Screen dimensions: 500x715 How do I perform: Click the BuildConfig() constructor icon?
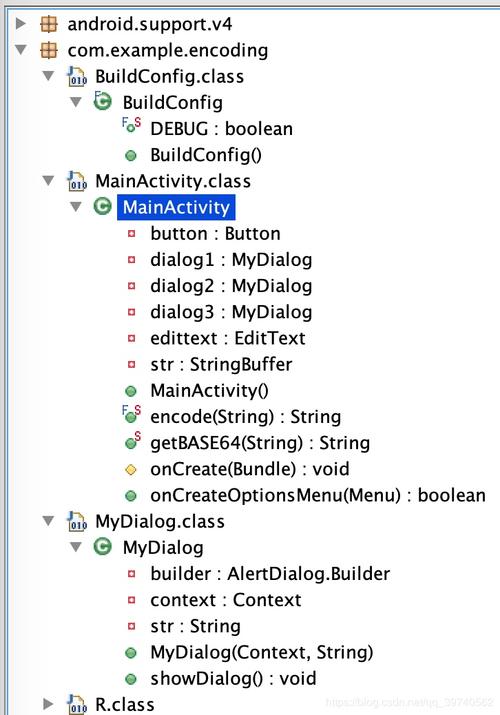(x=131, y=156)
